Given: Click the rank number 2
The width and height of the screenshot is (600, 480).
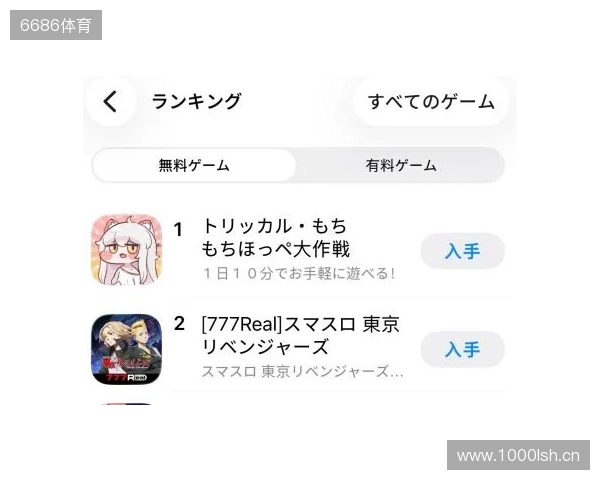Looking at the screenshot, I should click(x=179, y=324).
